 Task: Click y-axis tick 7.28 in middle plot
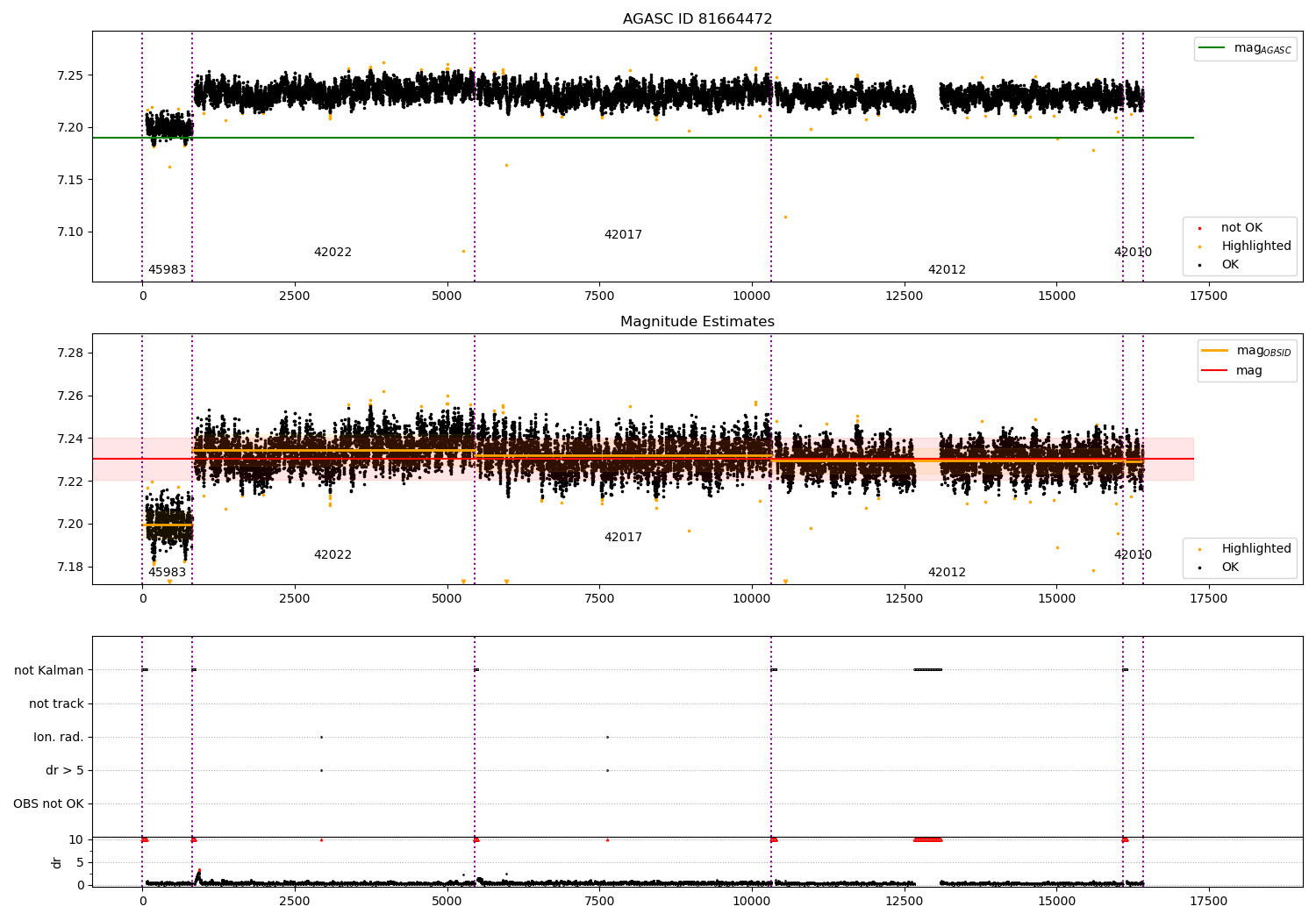[70, 353]
